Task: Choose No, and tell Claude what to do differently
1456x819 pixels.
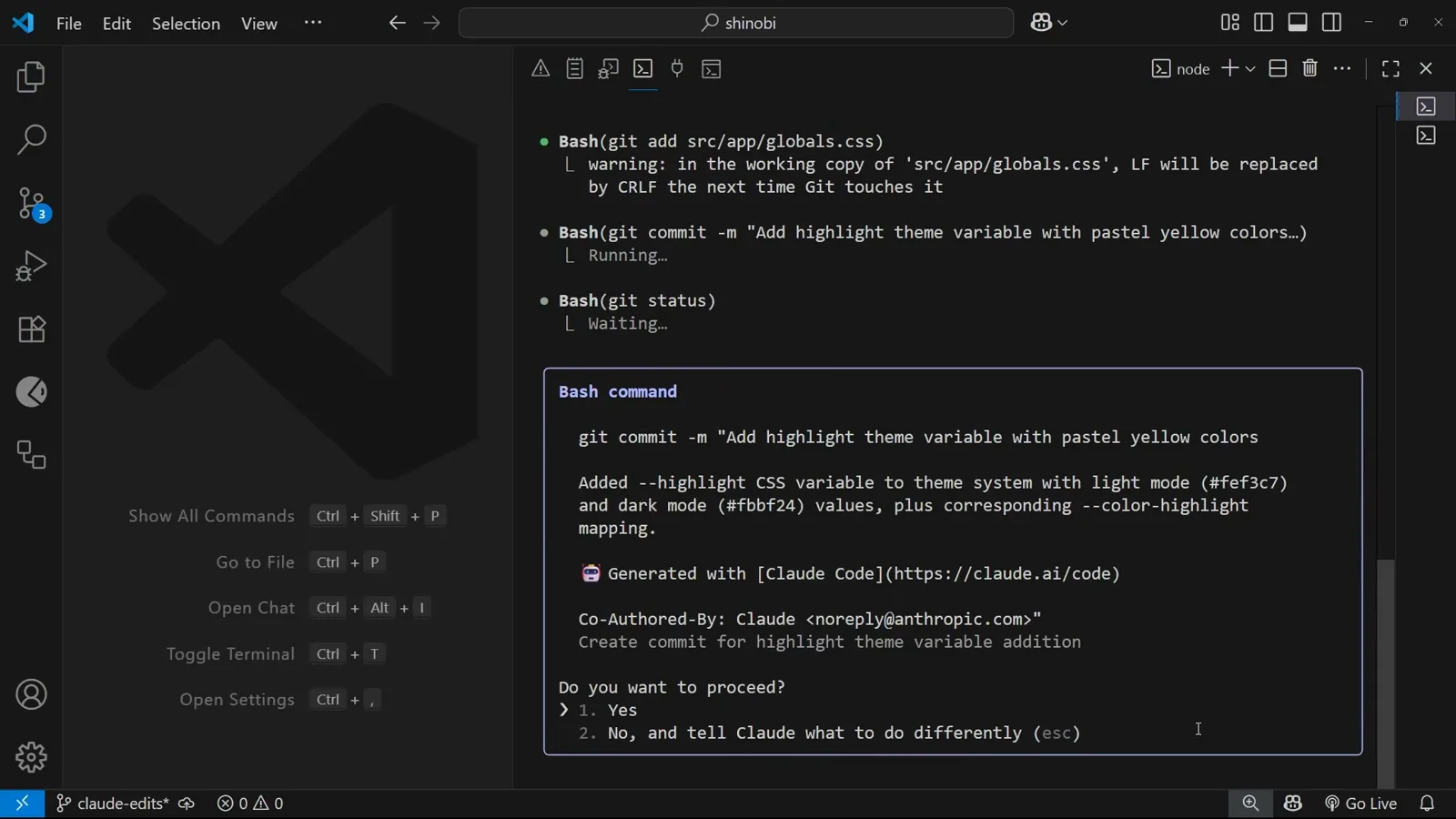Action: pyautogui.click(x=829, y=733)
